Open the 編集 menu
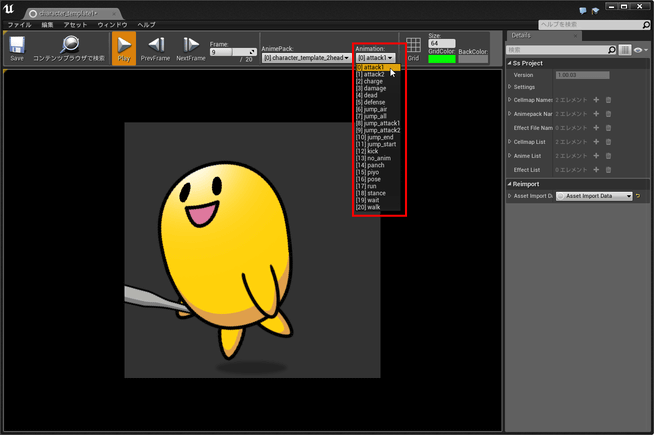The image size is (654, 435). 47,25
